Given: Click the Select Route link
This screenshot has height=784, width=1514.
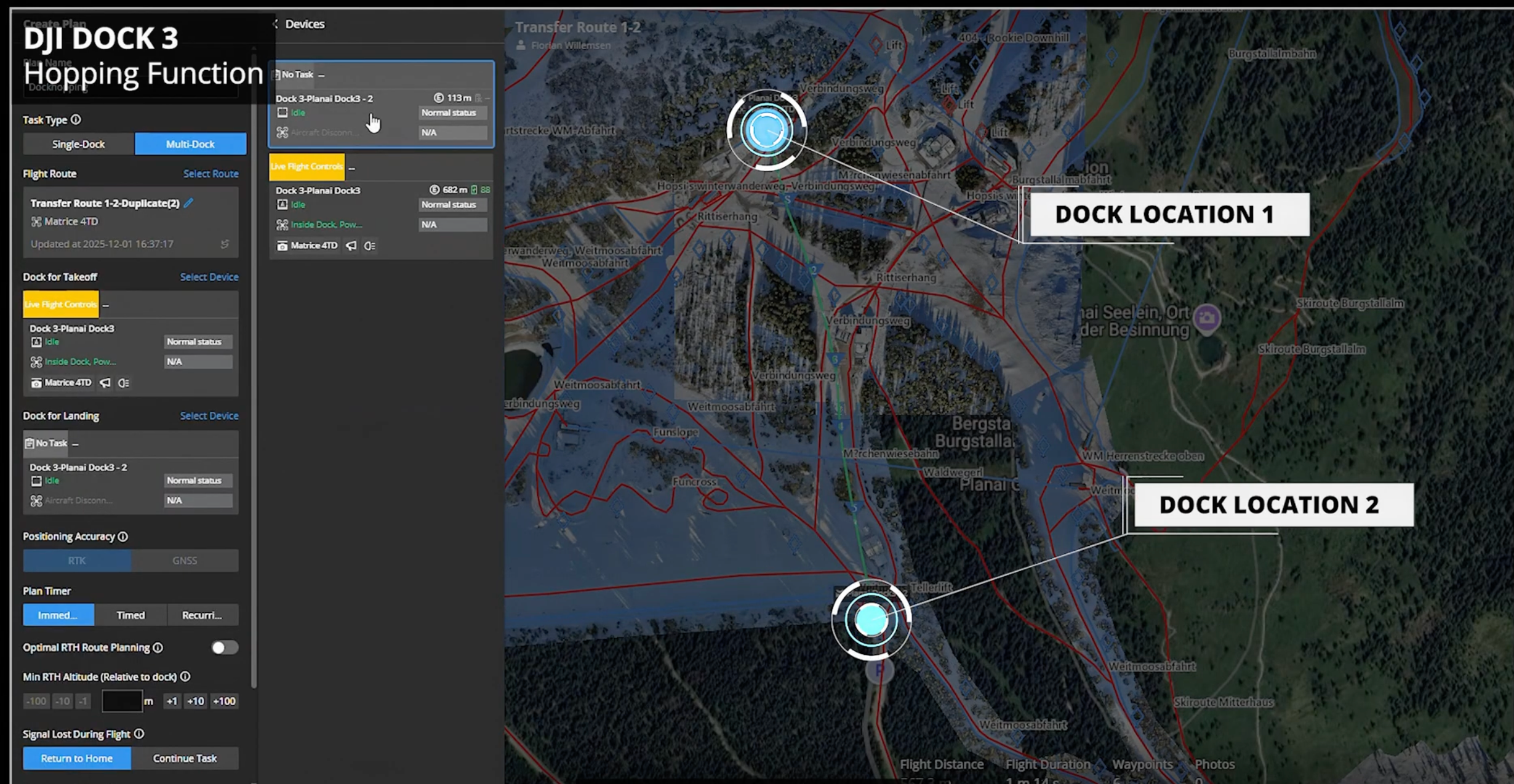Looking at the screenshot, I should pos(210,174).
